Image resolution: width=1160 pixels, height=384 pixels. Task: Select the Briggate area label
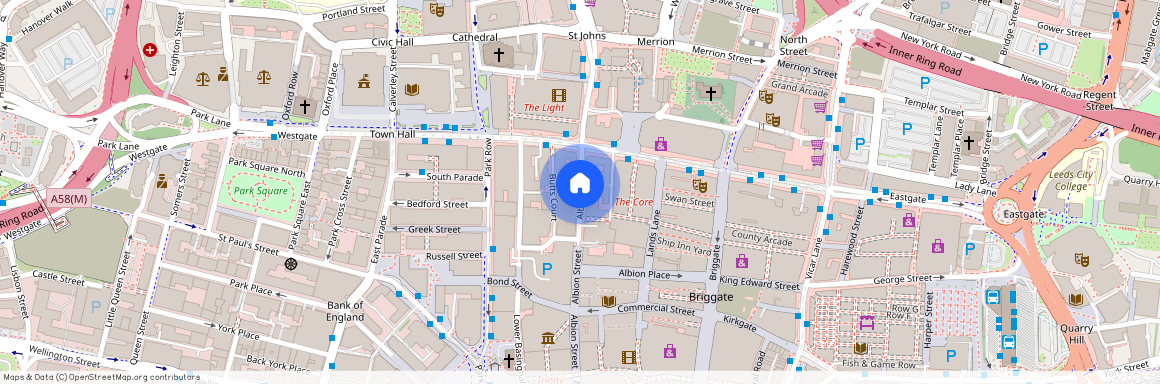point(711,297)
